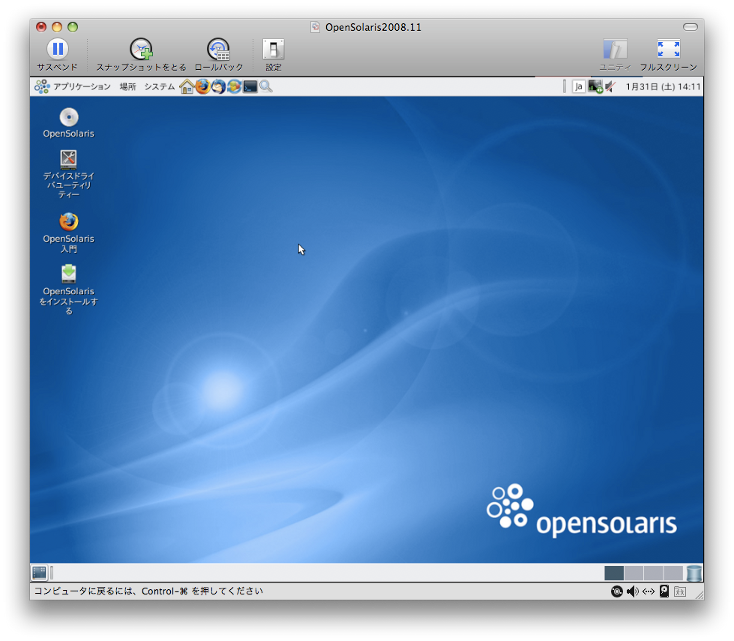Click the hard disk status icon
Viewport: 734px width, 641px height.
pyautogui.click(x=664, y=592)
